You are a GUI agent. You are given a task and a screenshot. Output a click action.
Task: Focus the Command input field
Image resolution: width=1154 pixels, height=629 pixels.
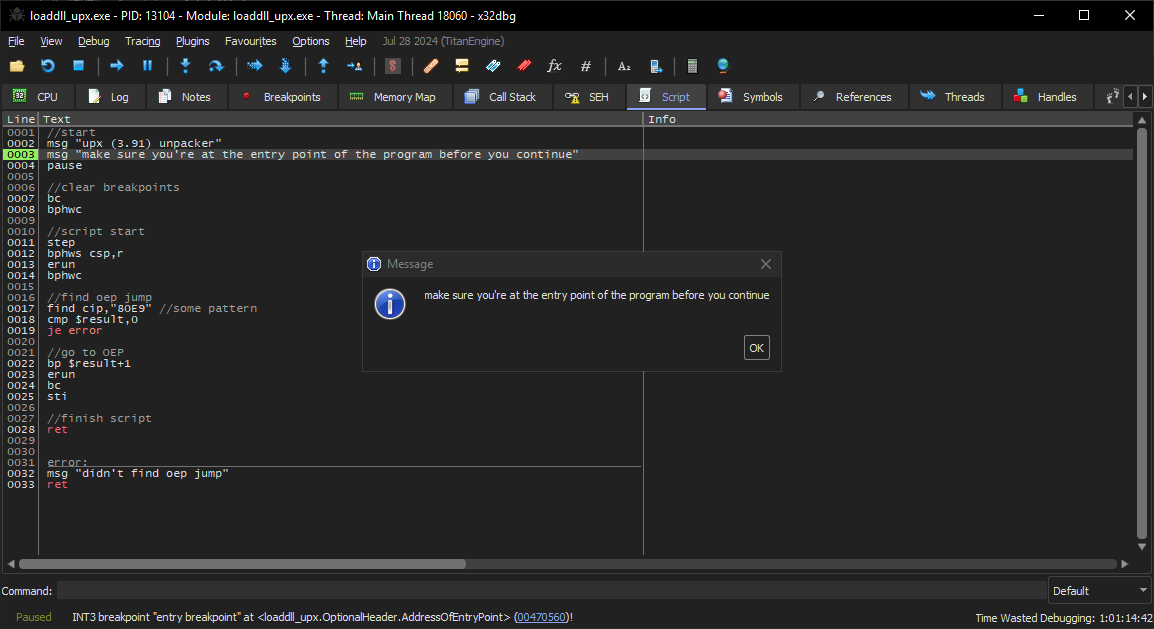[x=550, y=591]
